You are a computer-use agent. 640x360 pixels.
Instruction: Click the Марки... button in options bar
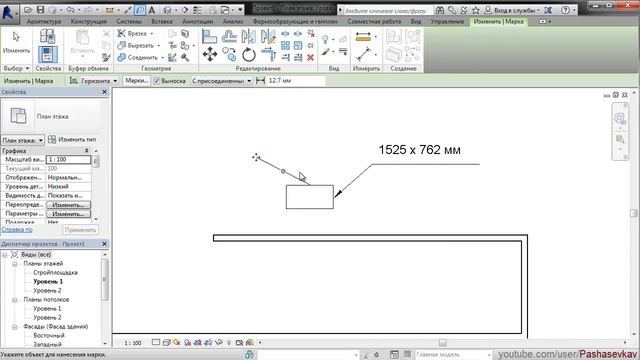(136, 81)
